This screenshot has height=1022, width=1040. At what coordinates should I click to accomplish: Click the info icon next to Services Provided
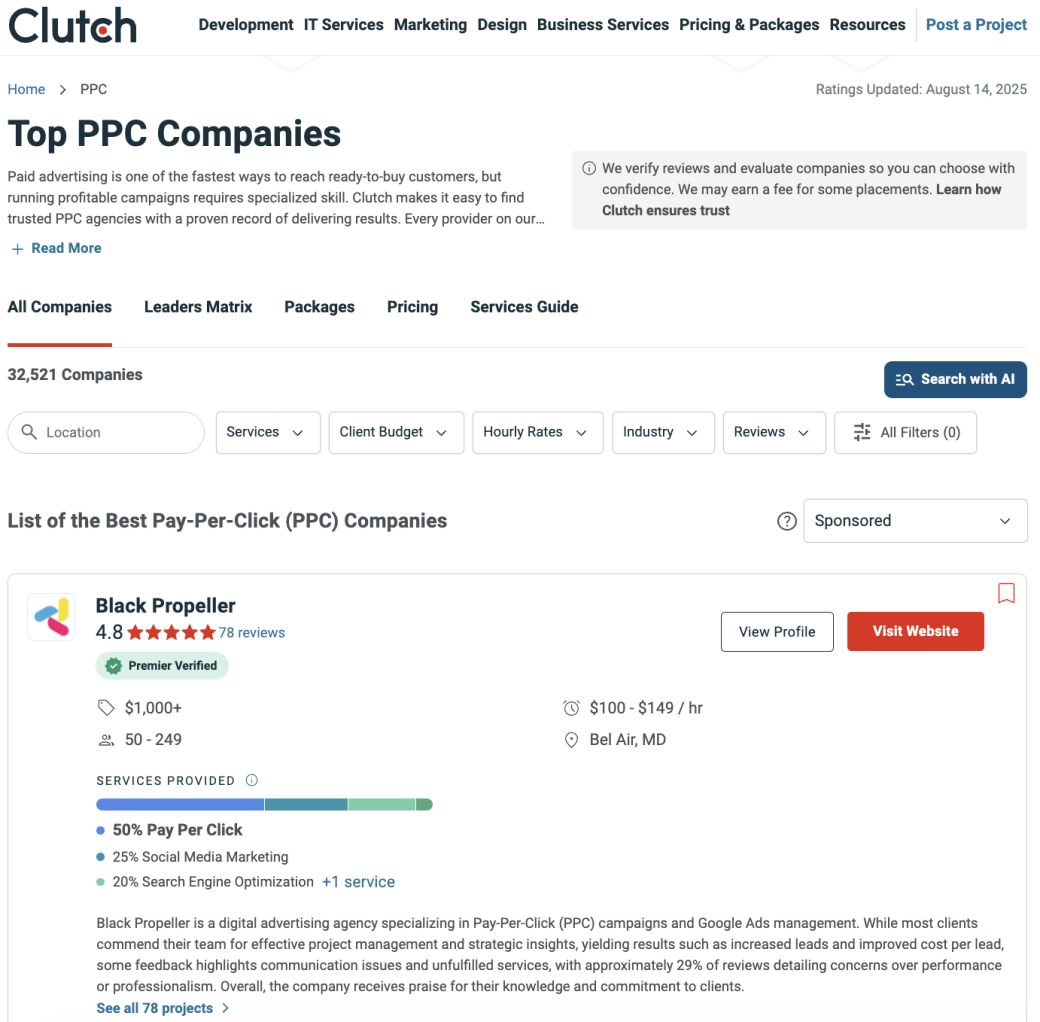251,780
